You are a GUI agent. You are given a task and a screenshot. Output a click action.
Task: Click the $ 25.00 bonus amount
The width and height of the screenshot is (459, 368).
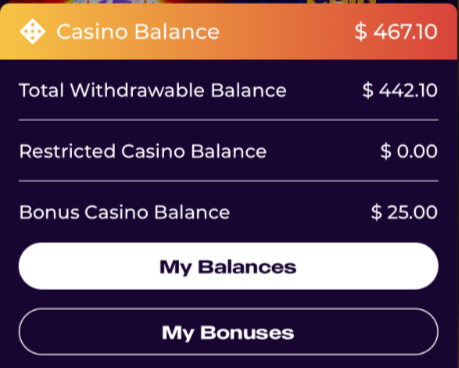(x=404, y=212)
